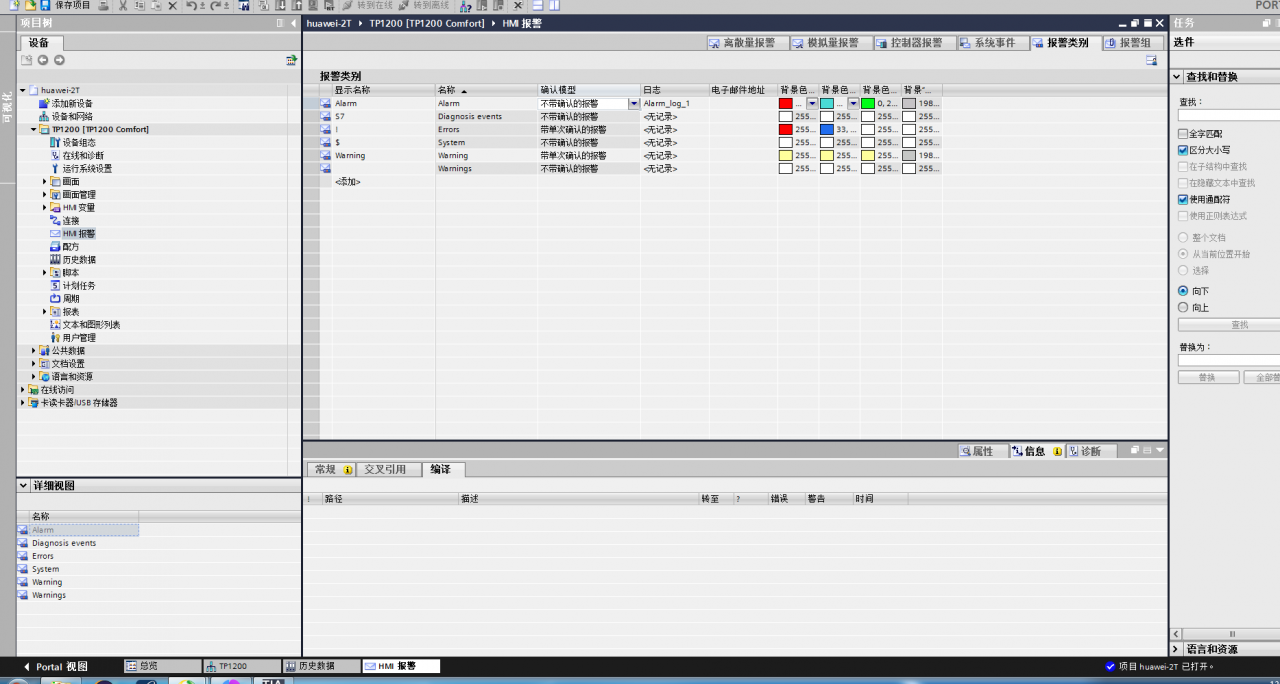Expand the 画面 folder in project tree
This screenshot has width=1280, height=684.
point(45,182)
